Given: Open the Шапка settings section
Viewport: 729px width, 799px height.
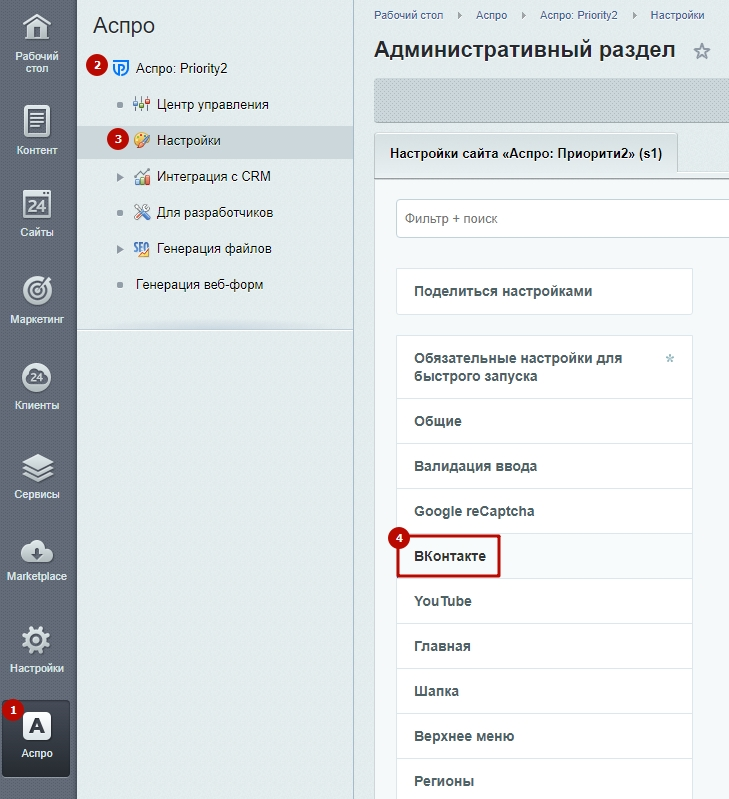Looking at the screenshot, I should click(x=544, y=691).
